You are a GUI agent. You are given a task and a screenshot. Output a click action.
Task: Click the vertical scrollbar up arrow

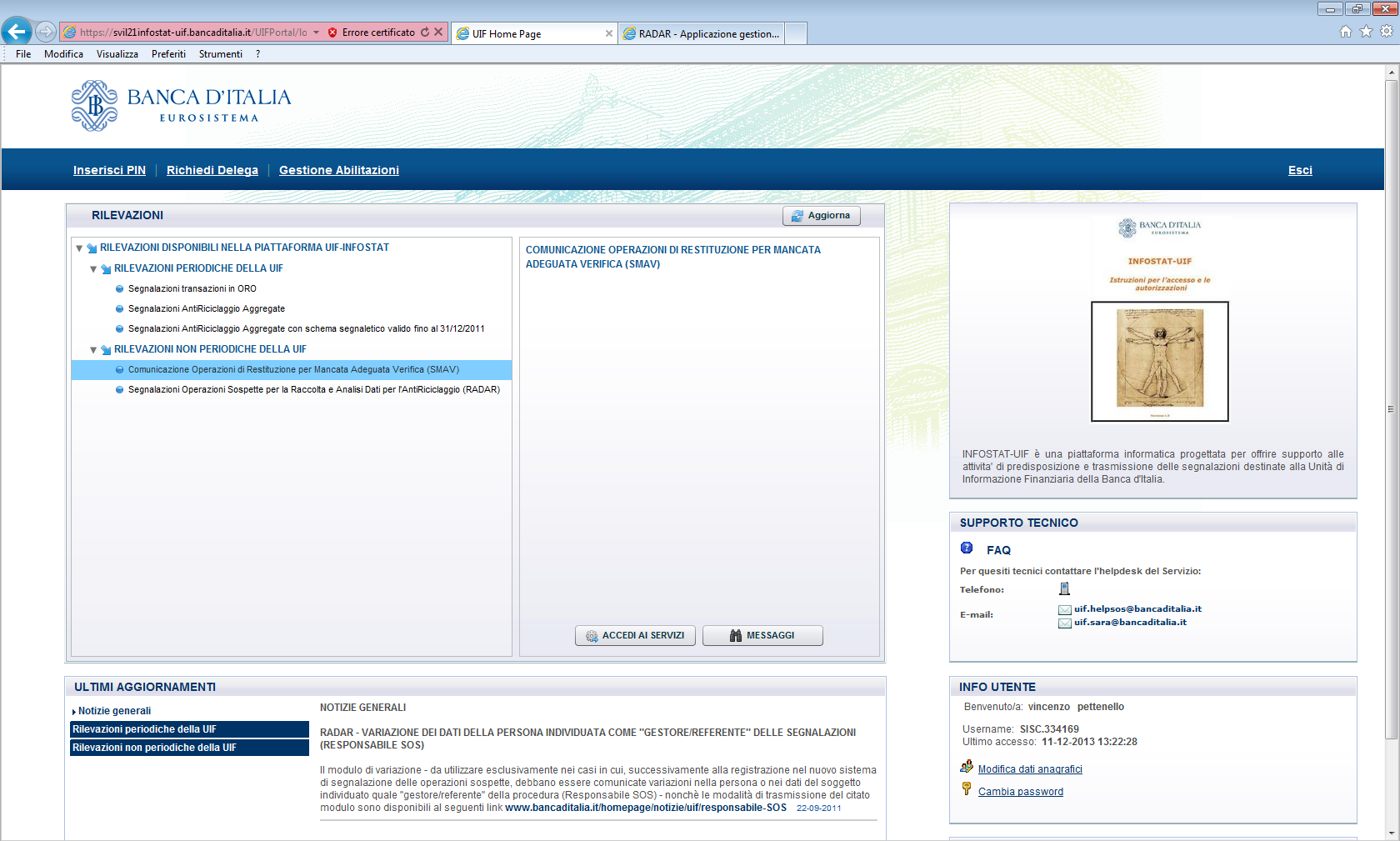[x=1391, y=73]
